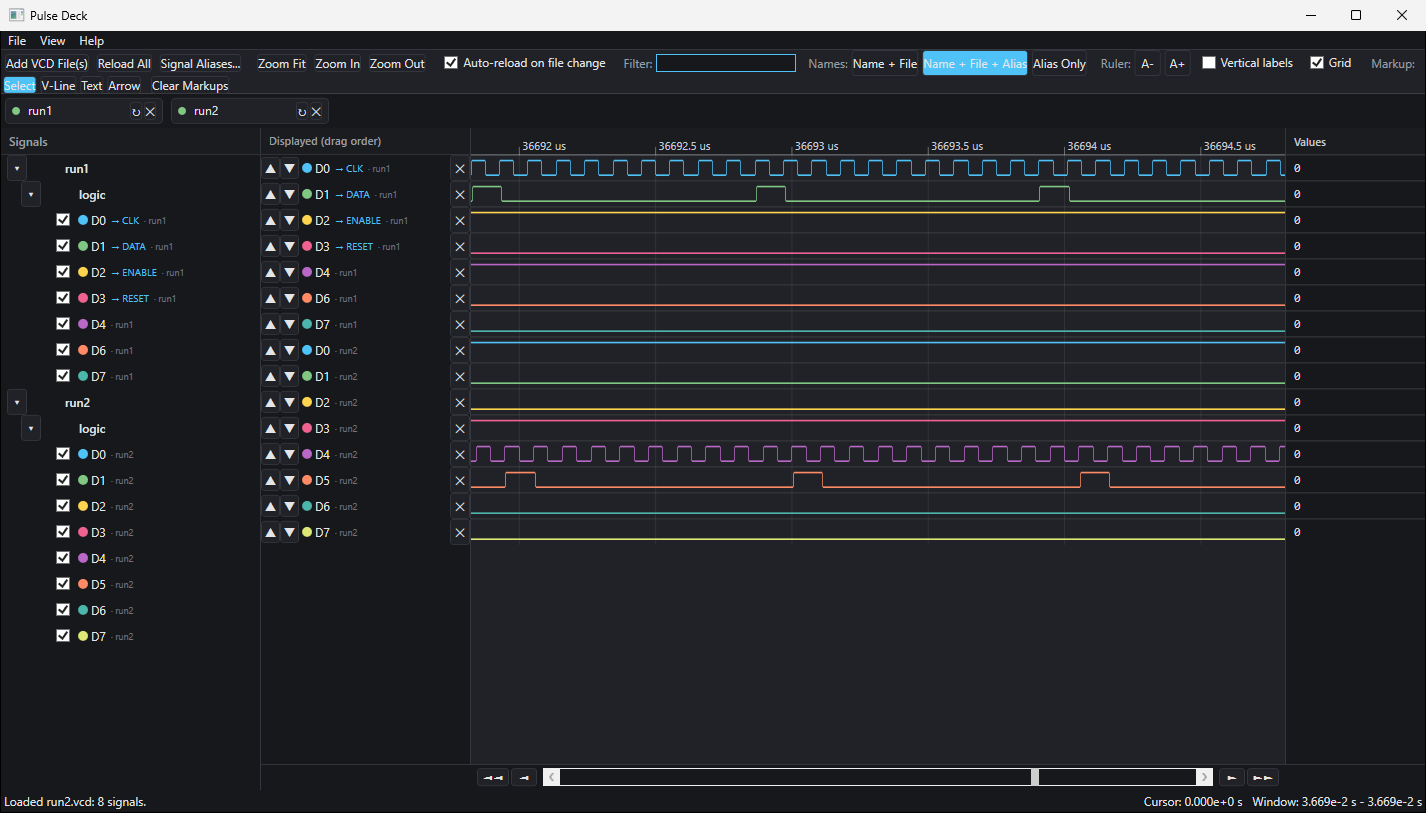
Task: Click scrollbar left arrow button
Action: [551, 777]
